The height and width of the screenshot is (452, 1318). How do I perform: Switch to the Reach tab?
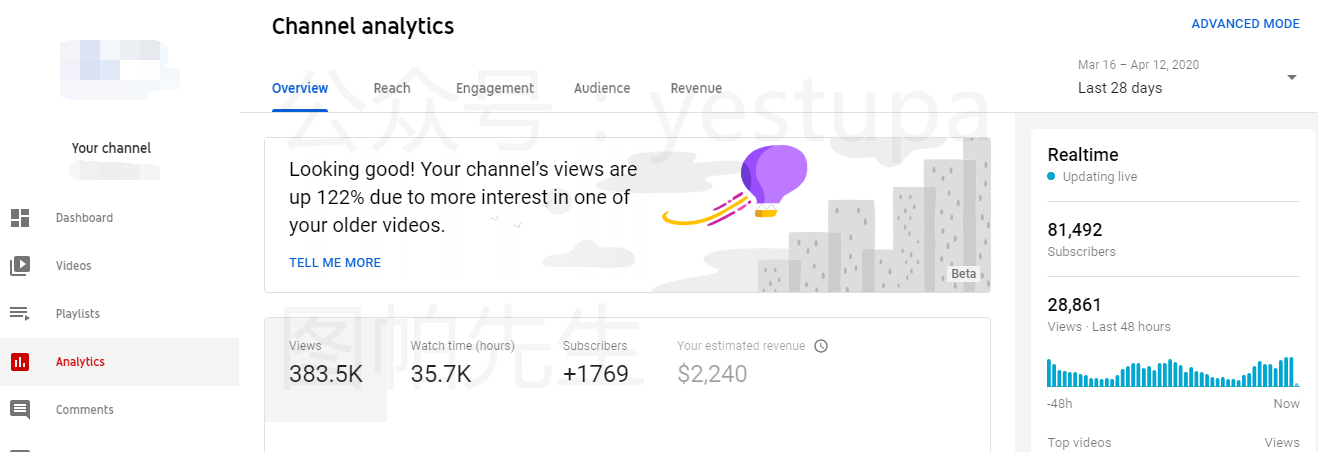coord(392,88)
